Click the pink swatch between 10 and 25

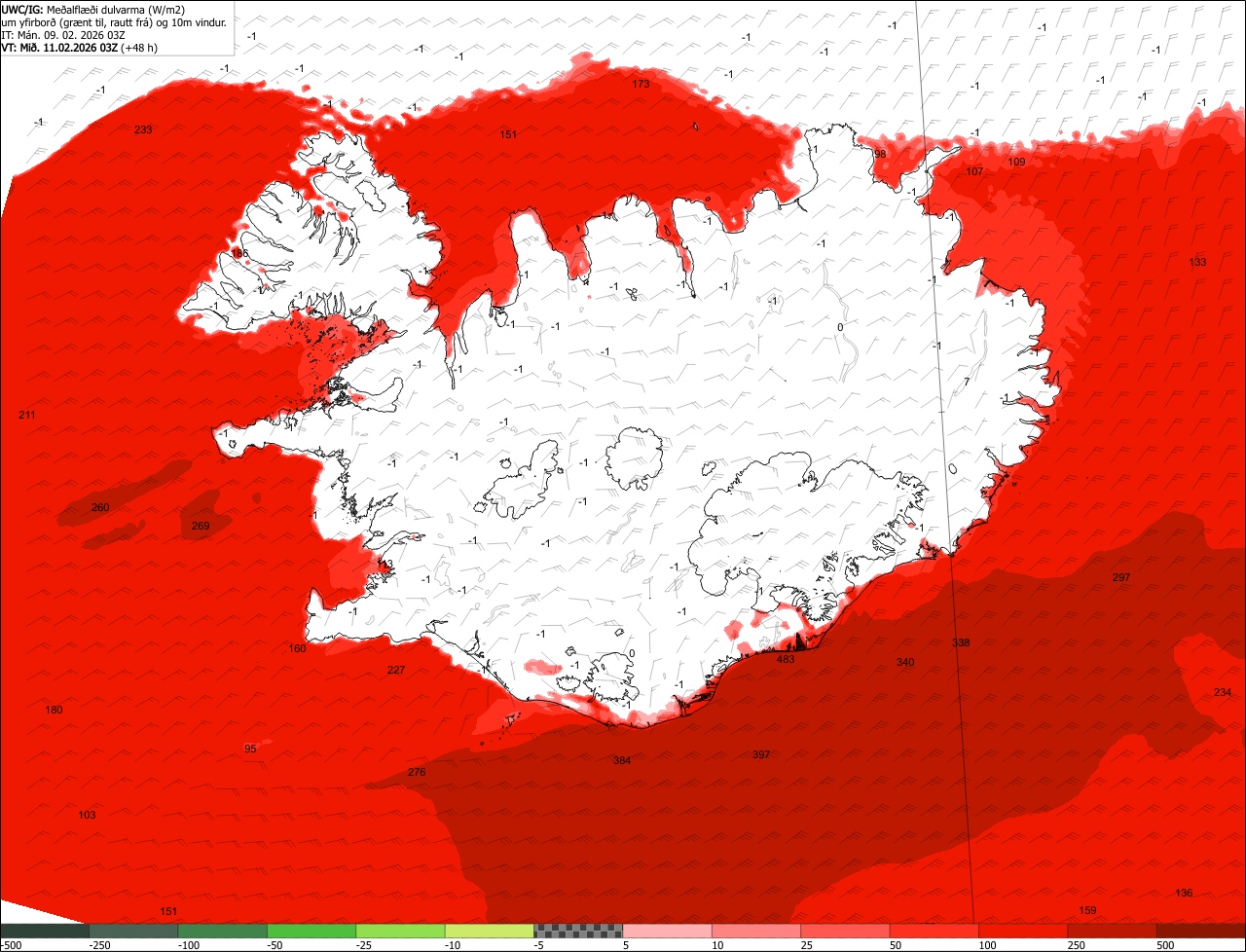tap(756, 931)
